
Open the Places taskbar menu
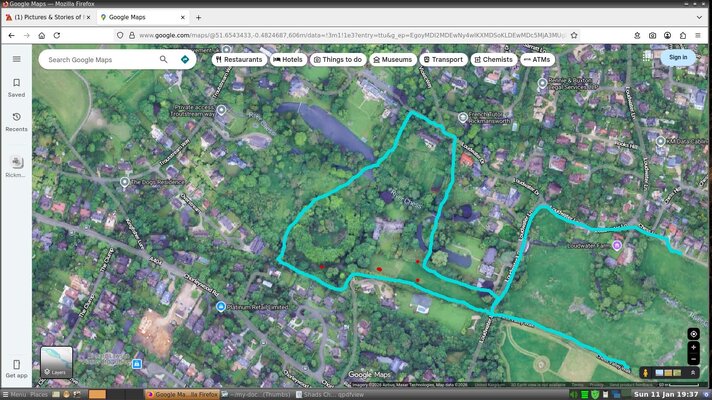[x=39, y=395]
